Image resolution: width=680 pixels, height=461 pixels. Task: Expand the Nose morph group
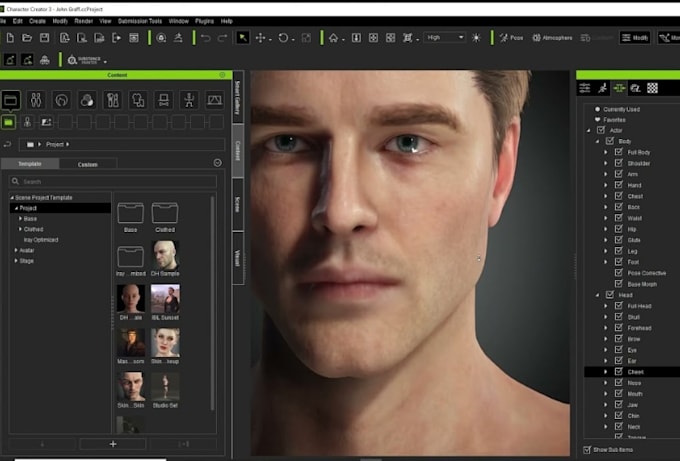(x=606, y=383)
